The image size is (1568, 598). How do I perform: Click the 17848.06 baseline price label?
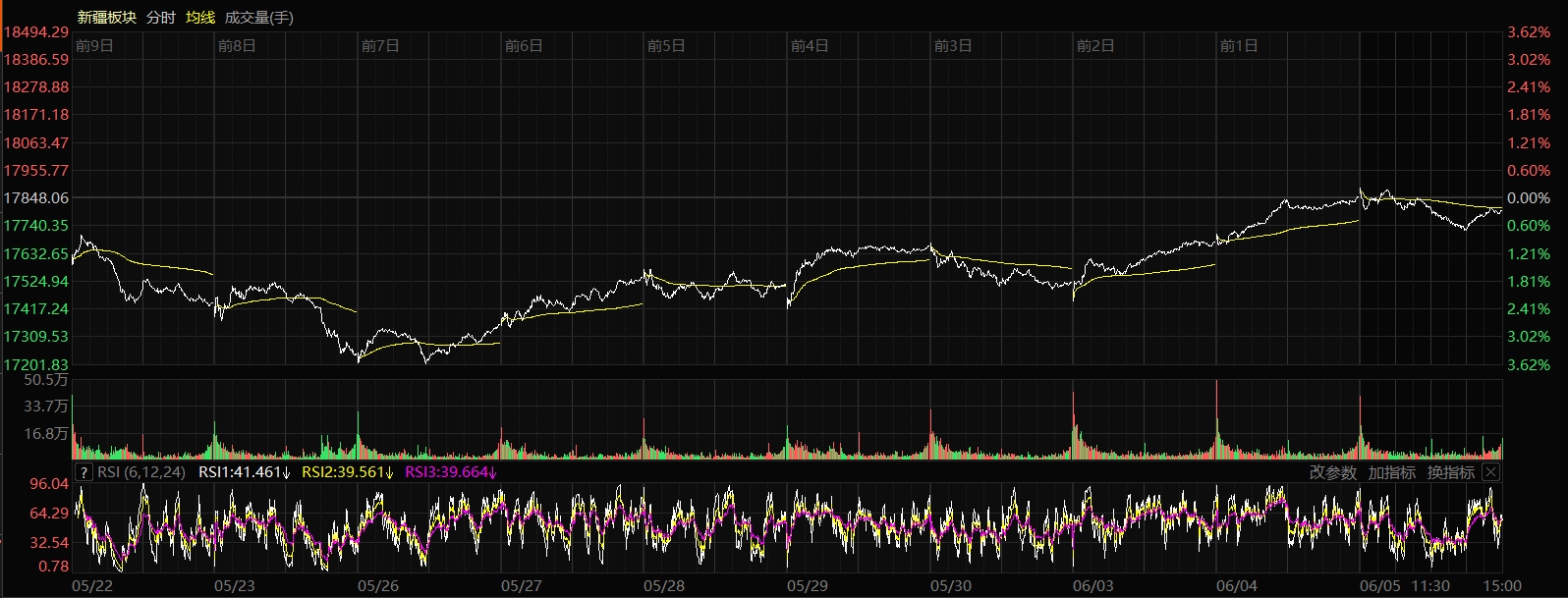pyautogui.click(x=36, y=198)
